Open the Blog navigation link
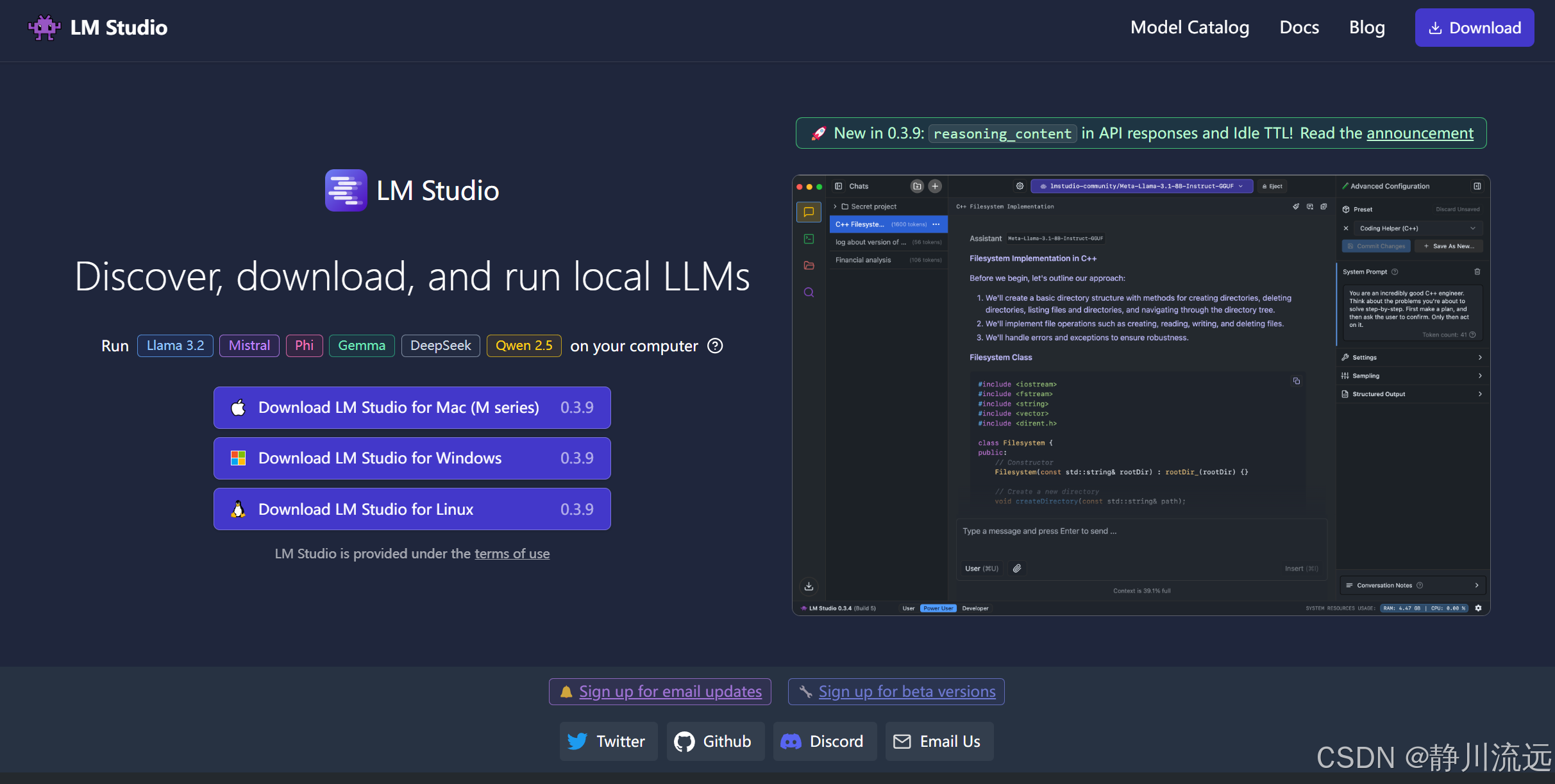This screenshot has width=1555, height=784. pos(1366,28)
